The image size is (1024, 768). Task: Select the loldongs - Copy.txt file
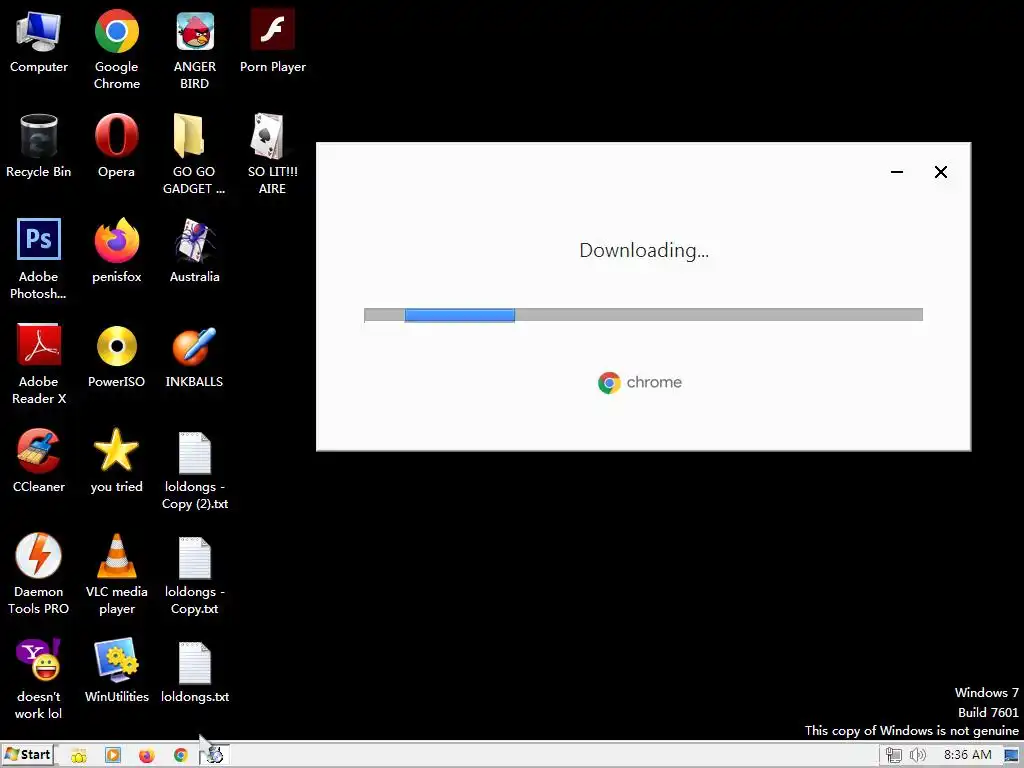pos(195,575)
